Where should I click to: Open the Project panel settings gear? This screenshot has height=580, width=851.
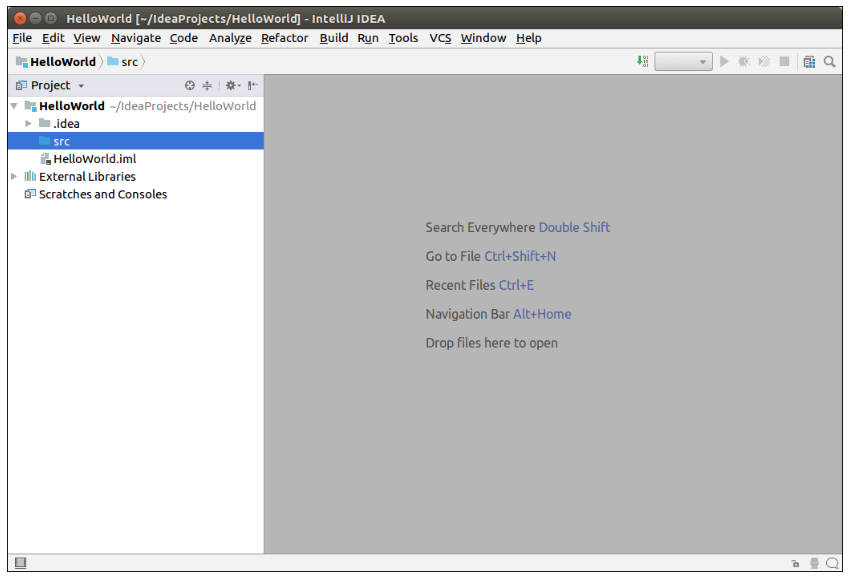click(x=233, y=85)
